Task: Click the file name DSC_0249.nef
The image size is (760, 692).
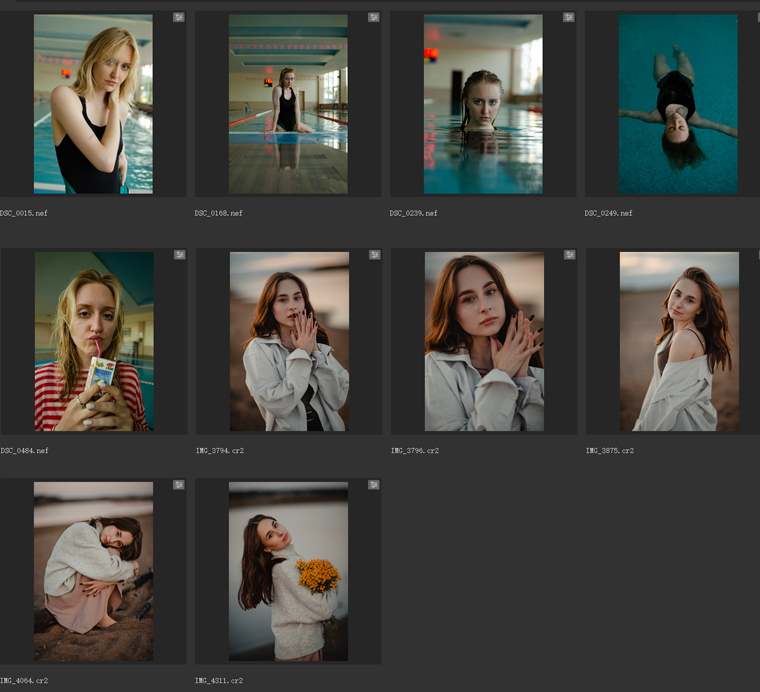Action: point(608,213)
